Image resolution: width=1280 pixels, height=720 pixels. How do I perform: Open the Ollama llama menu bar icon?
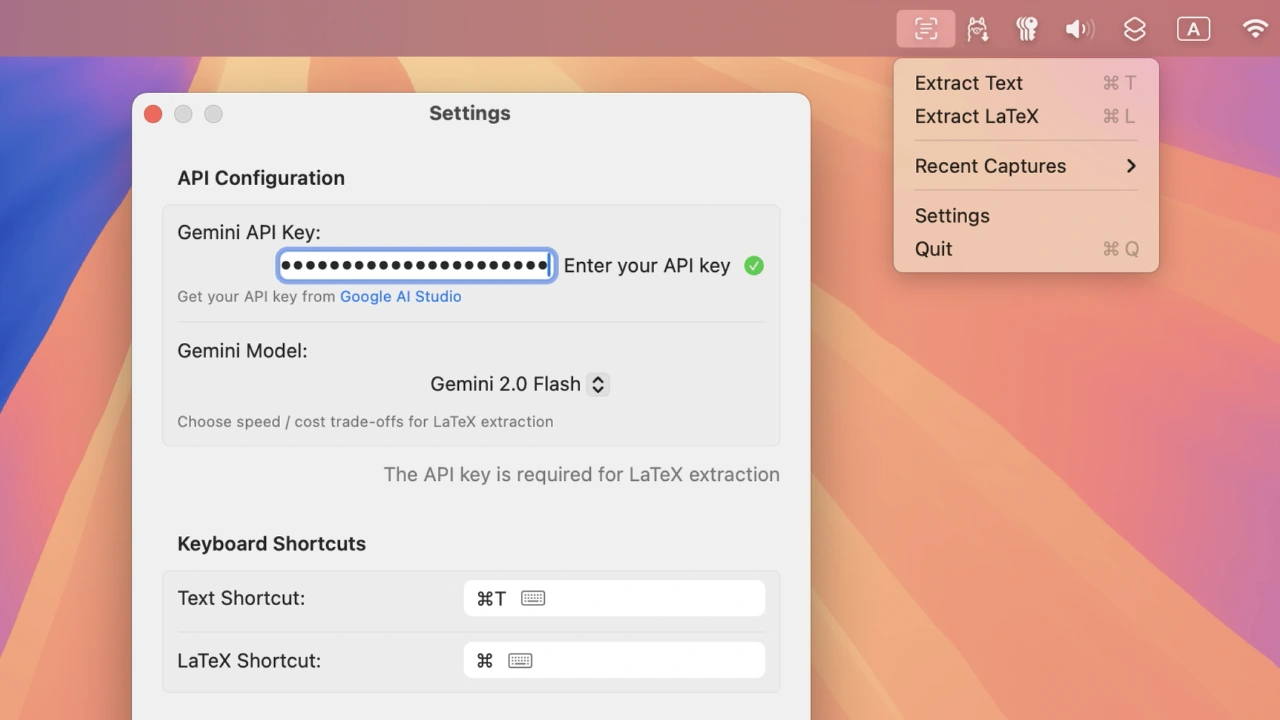978,29
